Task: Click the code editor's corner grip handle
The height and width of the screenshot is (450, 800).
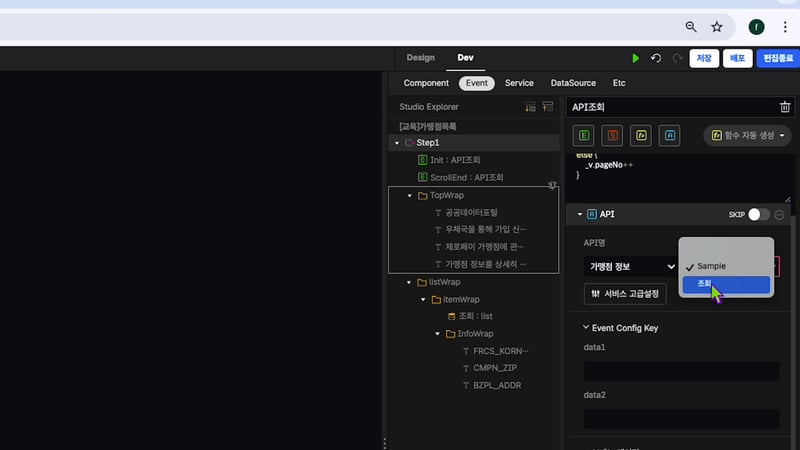Action: (x=787, y=199)
